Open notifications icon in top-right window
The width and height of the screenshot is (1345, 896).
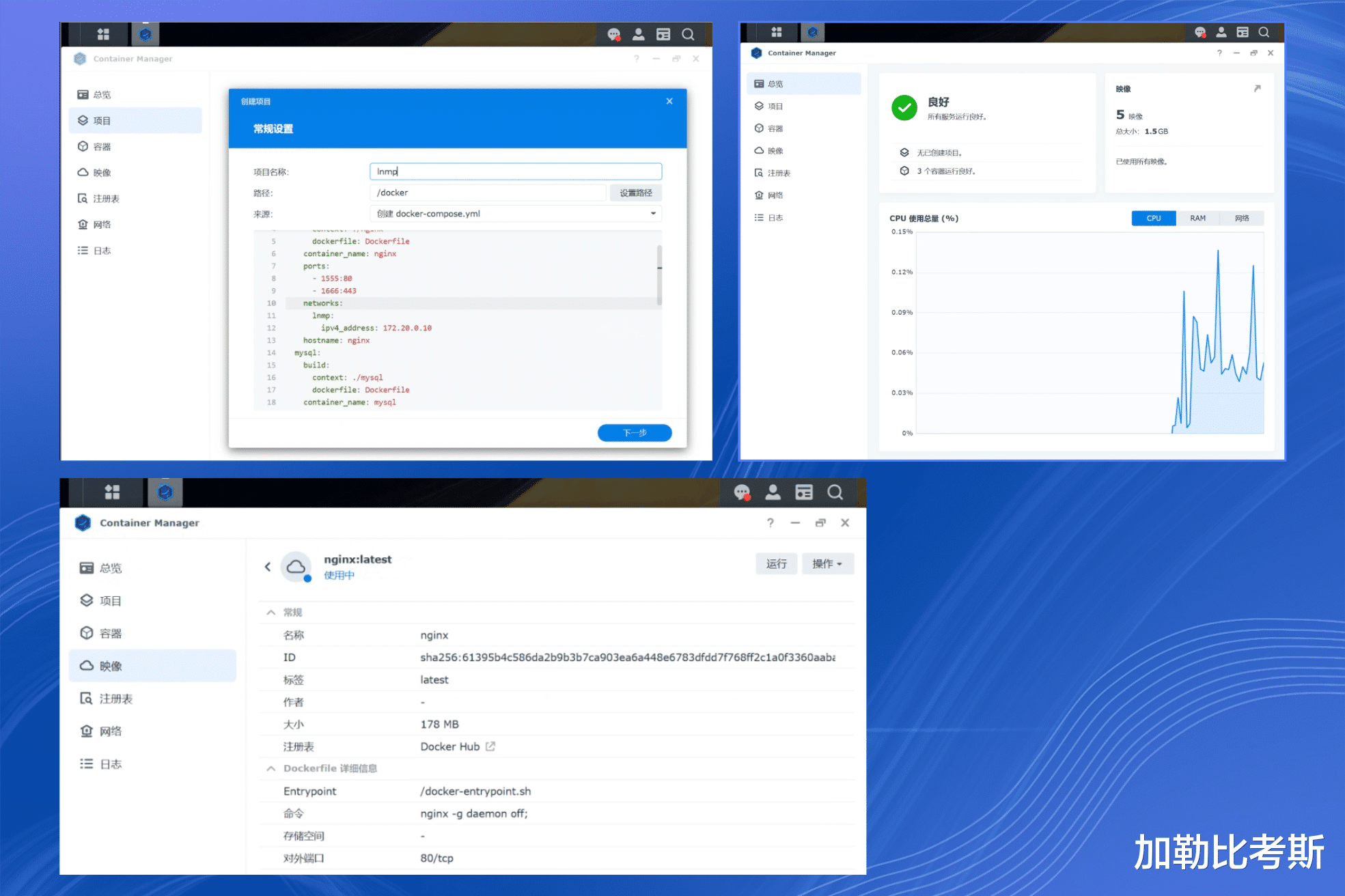pos(1200,32)
